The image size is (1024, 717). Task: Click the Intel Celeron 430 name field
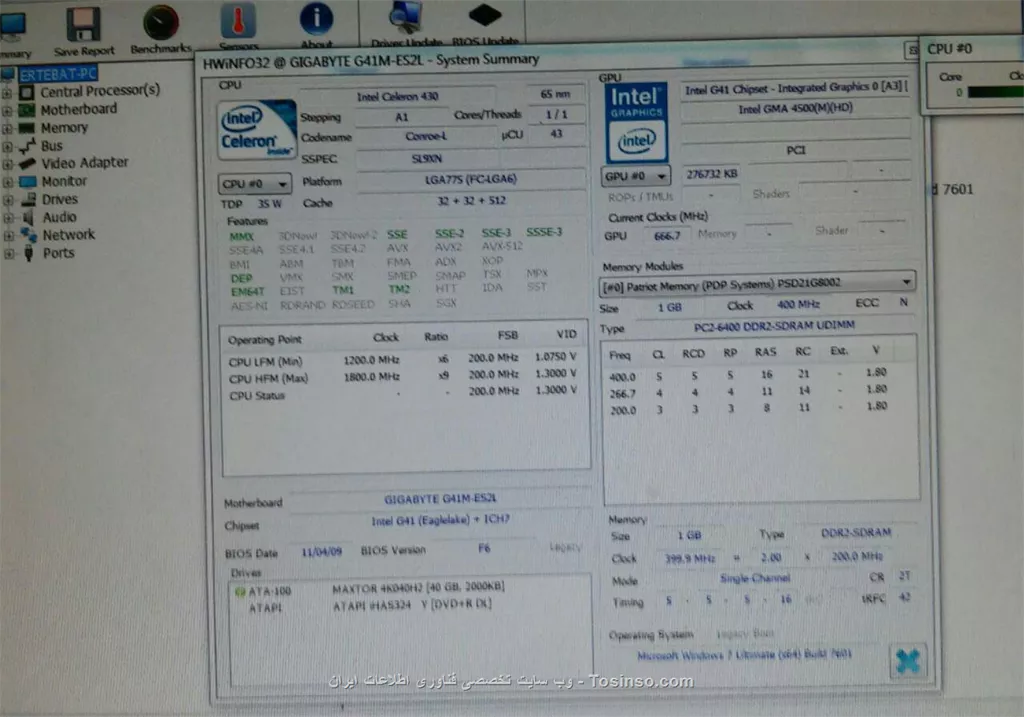point(397,97)
